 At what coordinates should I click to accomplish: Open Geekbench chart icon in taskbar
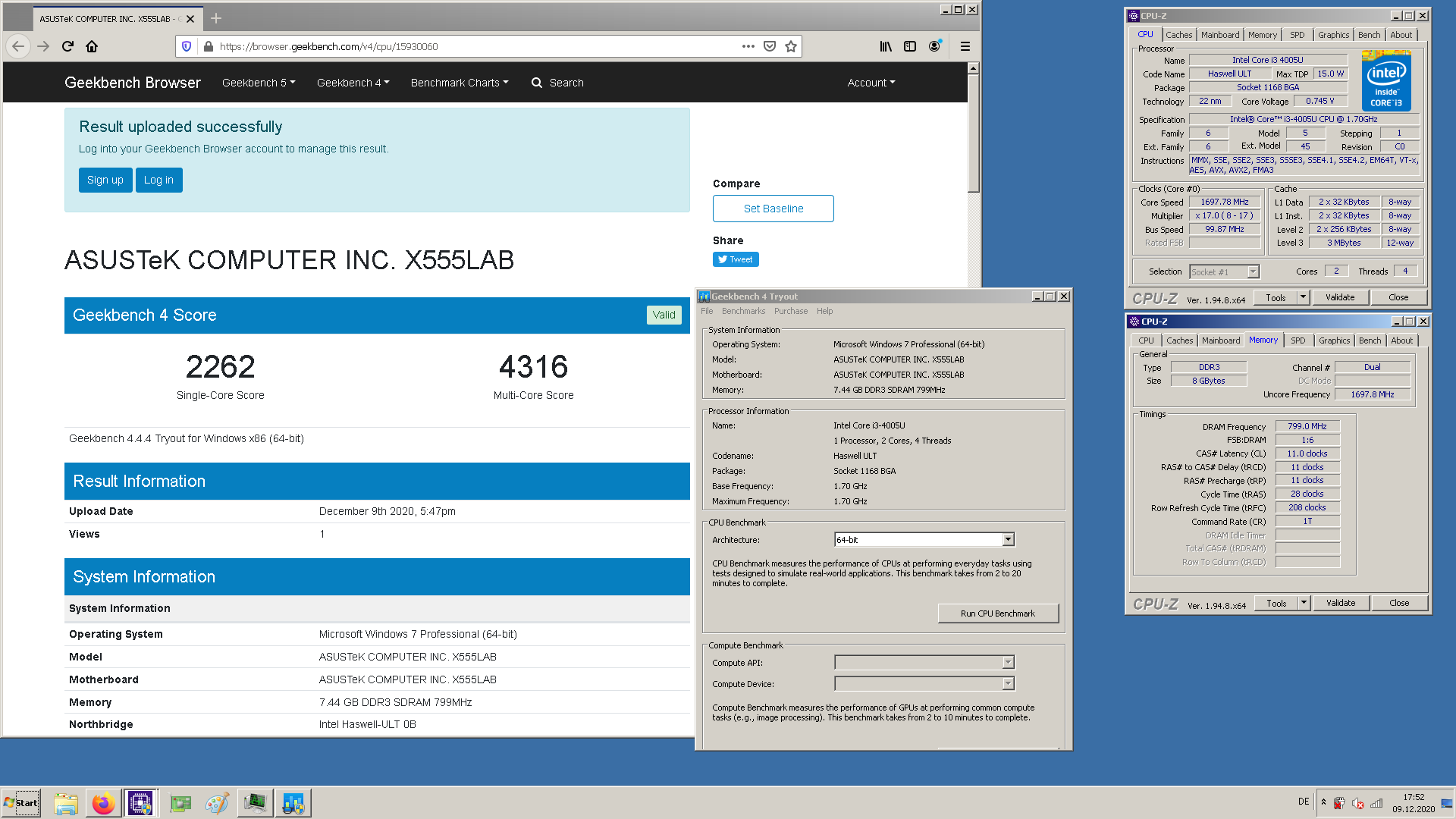pyautogui.click(x=293, y=802)
